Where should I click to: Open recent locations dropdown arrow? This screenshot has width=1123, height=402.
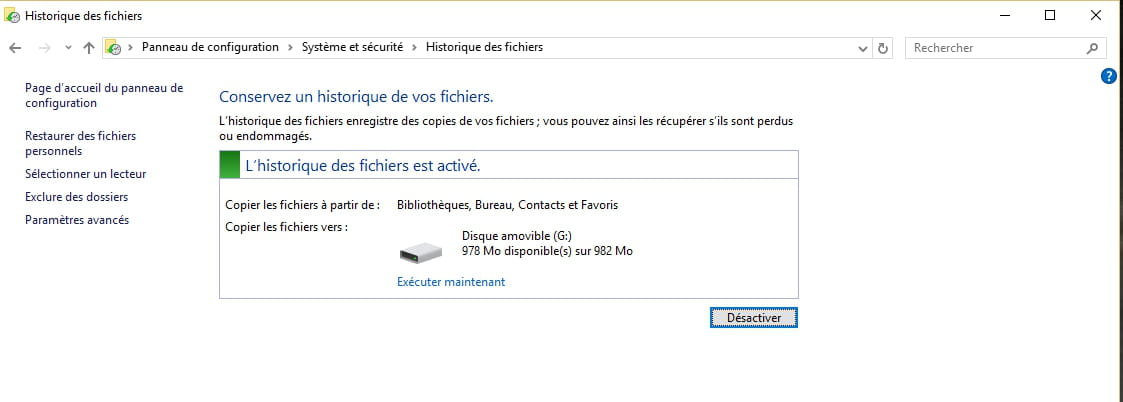[68, 48]
